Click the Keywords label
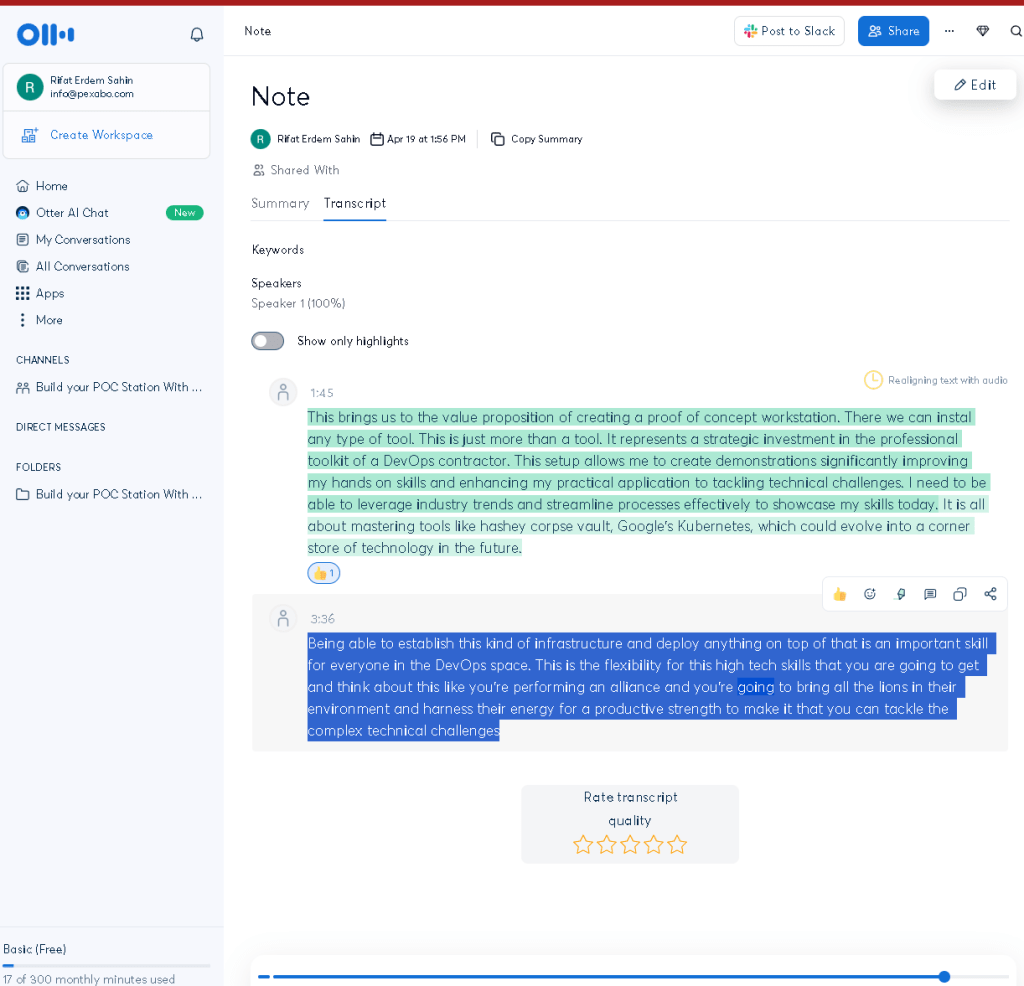This screenshot has height=986, width=1024. tap(278, 250)
